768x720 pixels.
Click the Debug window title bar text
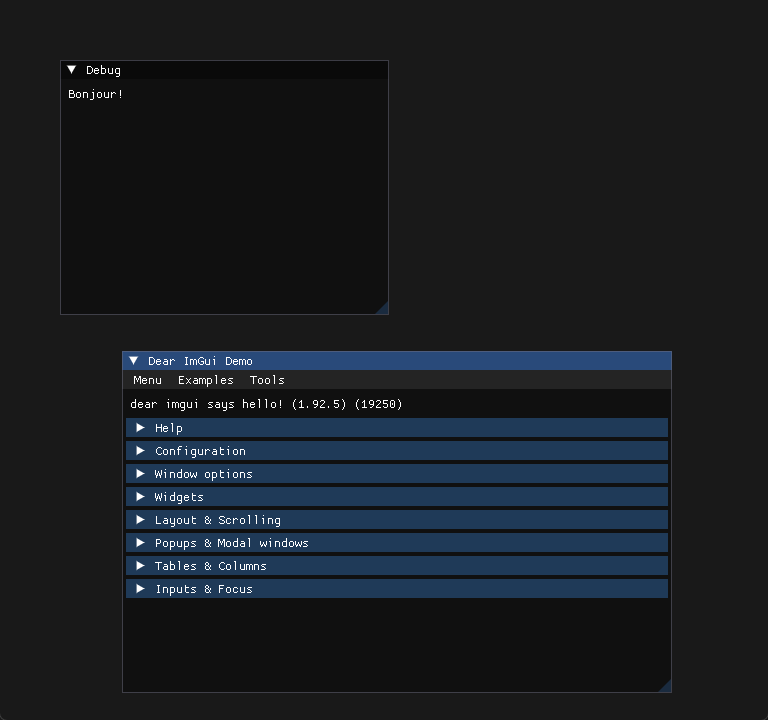(x=103, y=70)
